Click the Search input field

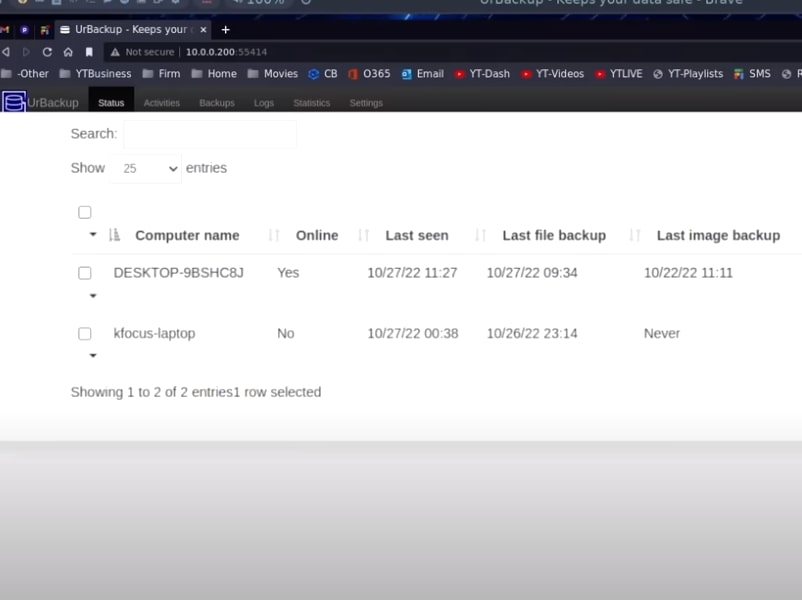coord(210,134)
